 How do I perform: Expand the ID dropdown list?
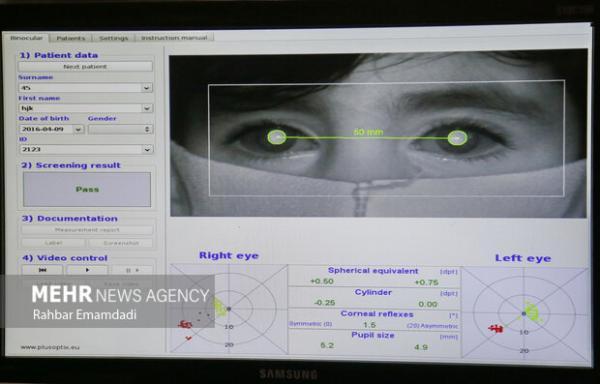pyautogui.click(x=147, y=150)
